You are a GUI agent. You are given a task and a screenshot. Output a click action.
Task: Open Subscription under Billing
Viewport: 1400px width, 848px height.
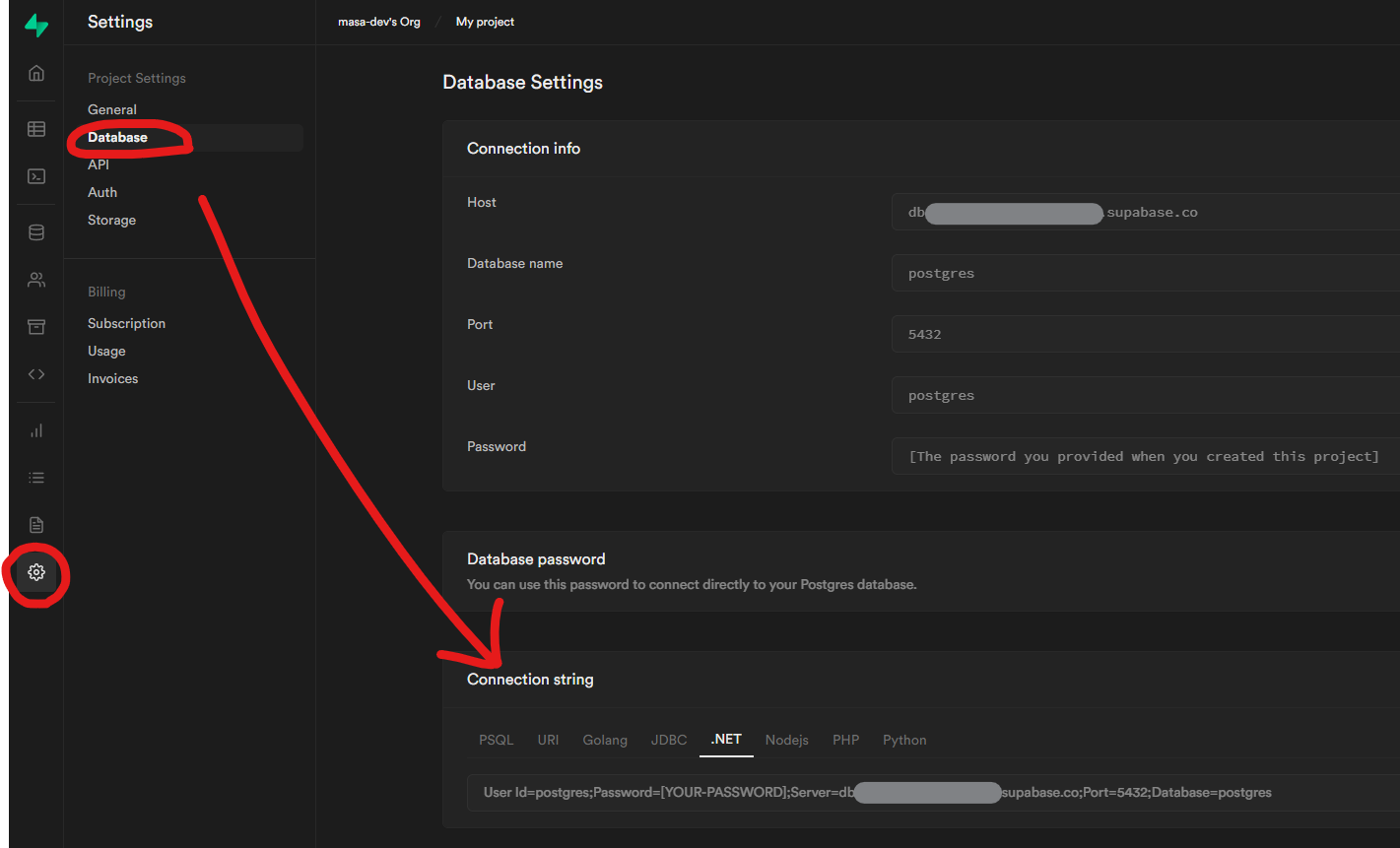point(126,323)
